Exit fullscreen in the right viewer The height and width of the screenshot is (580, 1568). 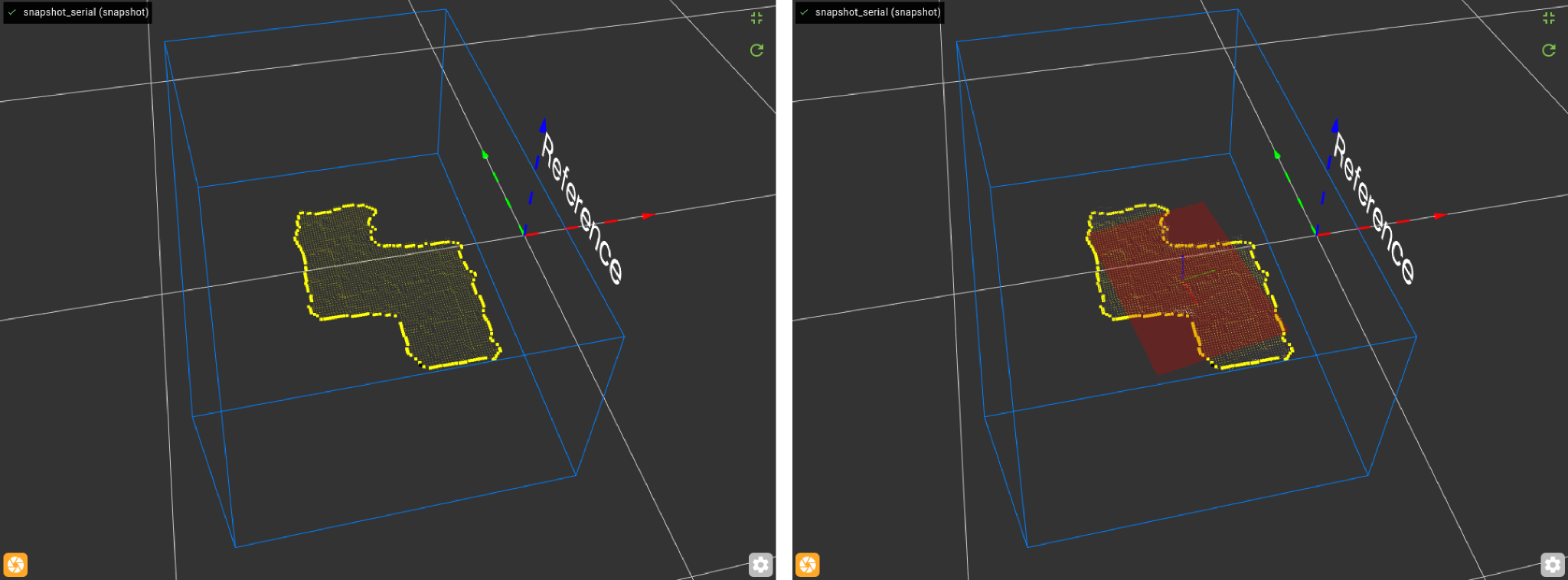1549,18
